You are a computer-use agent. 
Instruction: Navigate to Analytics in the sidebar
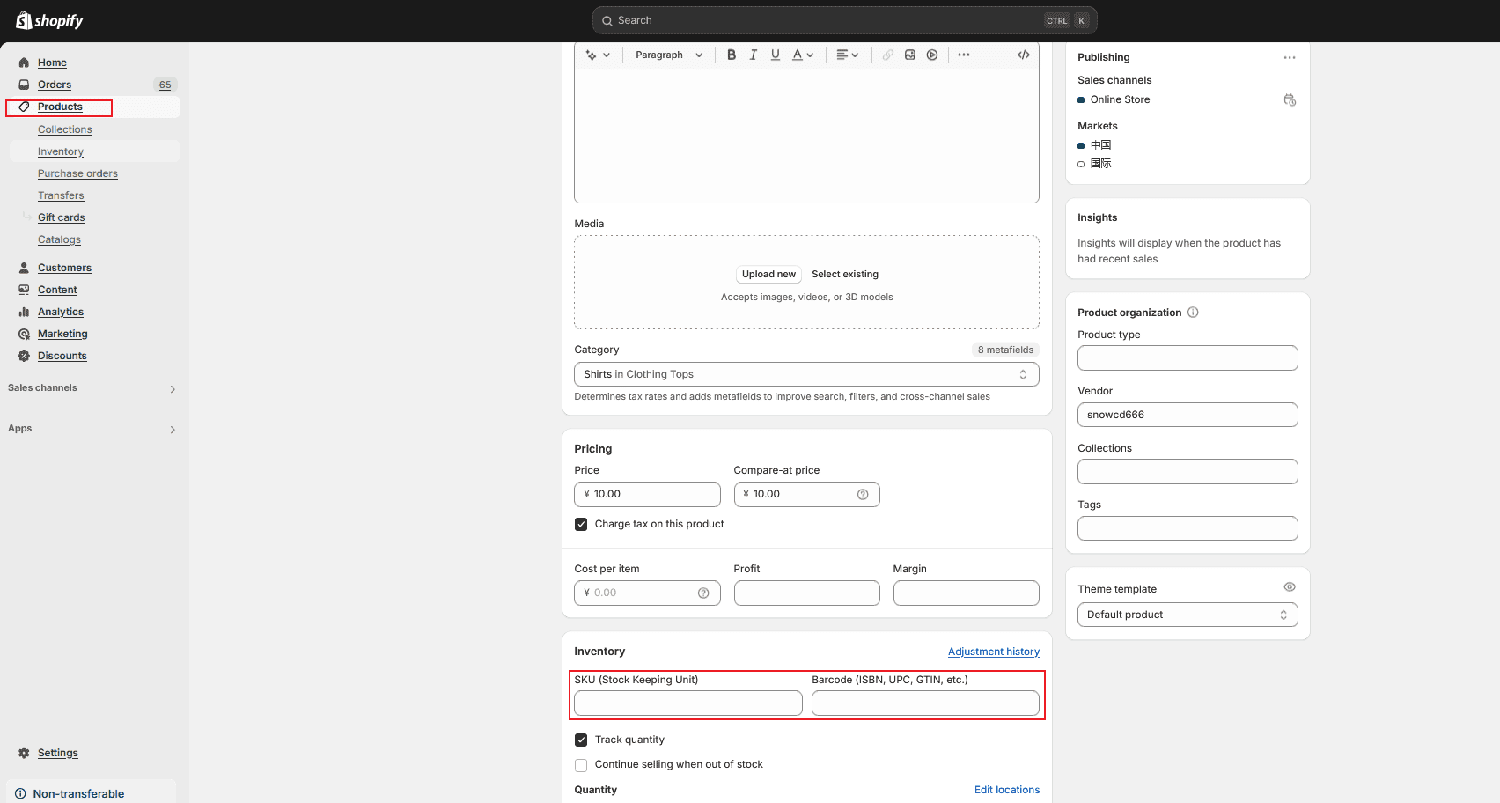[61, 311]
